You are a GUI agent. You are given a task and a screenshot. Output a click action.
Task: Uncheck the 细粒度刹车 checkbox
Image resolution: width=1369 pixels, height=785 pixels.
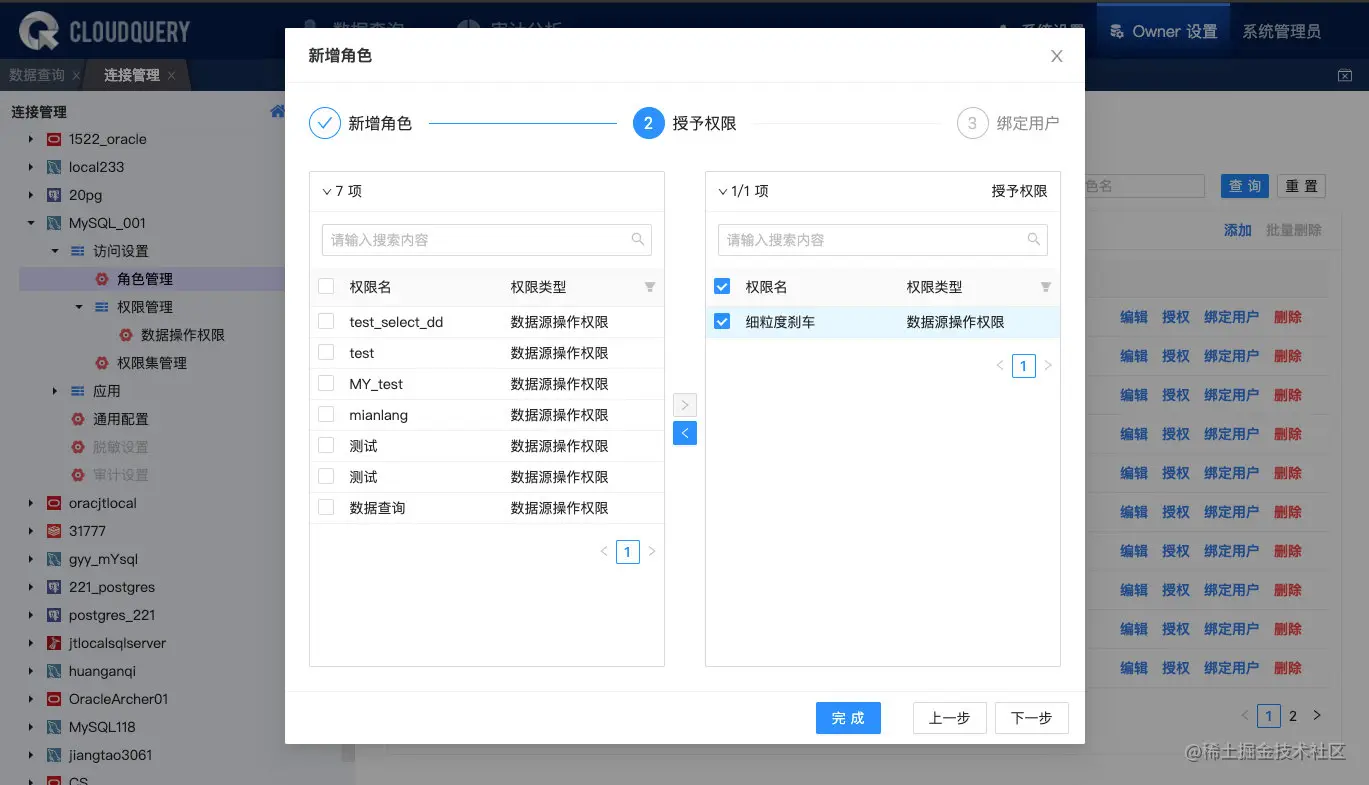(722, 322)
